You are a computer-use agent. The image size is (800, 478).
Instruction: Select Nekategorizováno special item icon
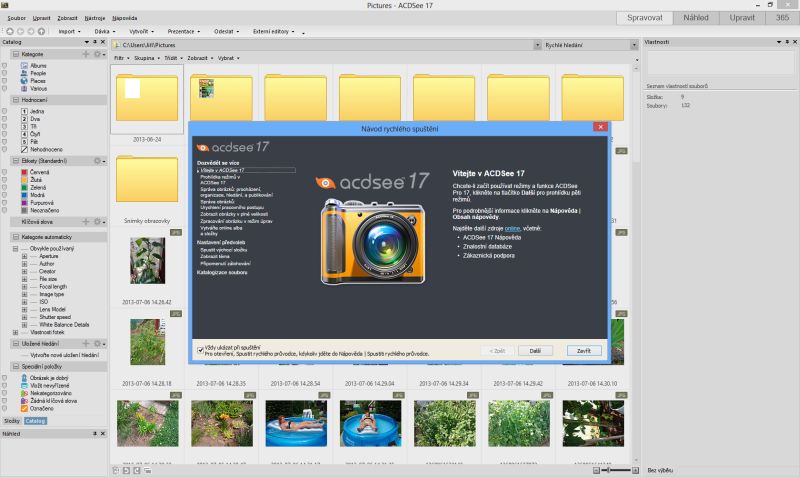pos(24,393)
